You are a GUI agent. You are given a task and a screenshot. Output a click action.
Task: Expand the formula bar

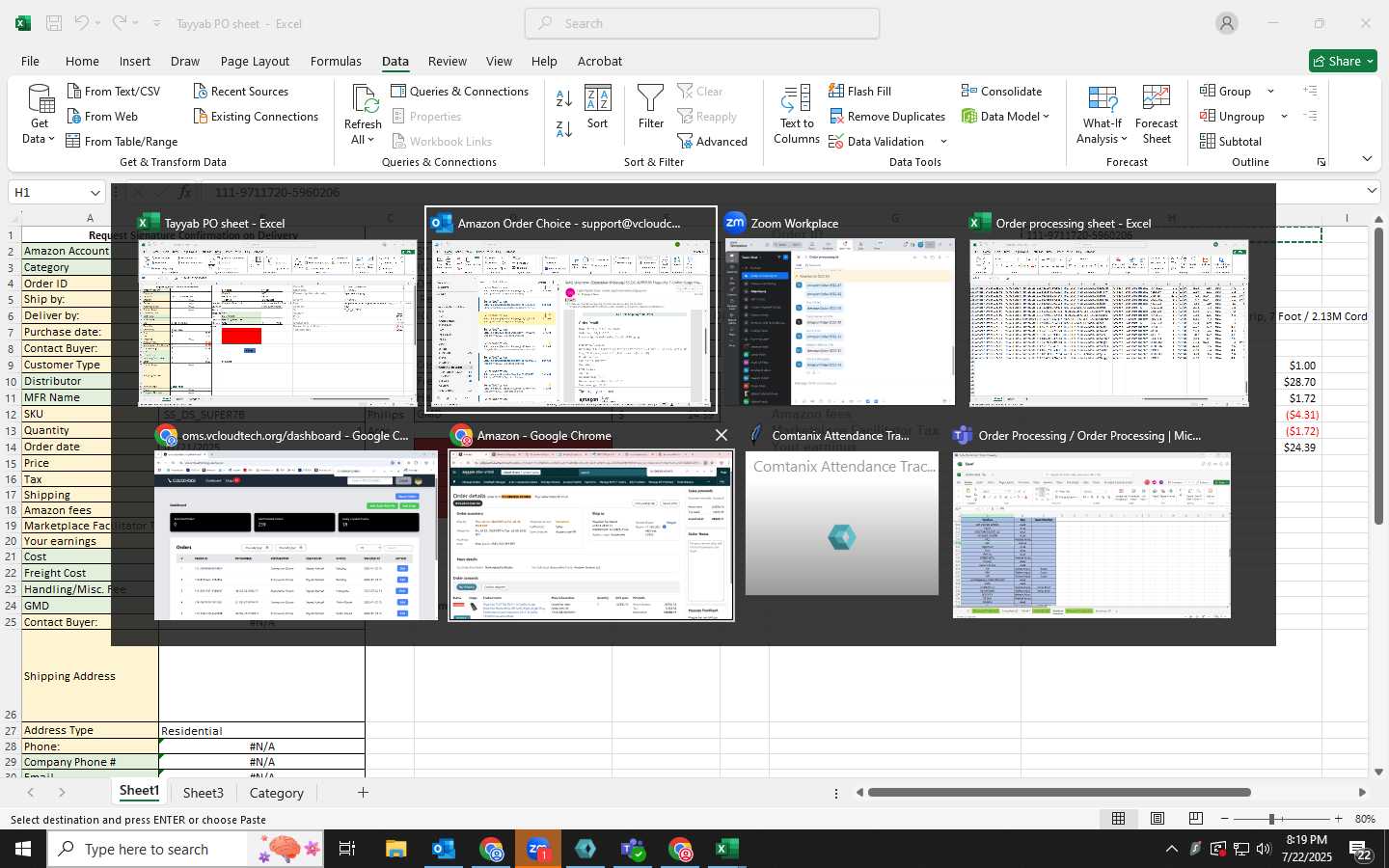[x=1372, y=192]
